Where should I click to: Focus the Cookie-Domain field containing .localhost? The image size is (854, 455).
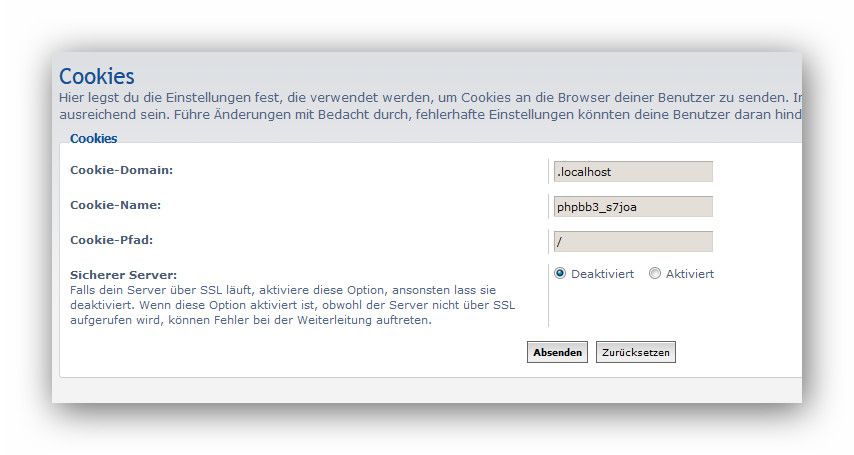coord(633,172)
